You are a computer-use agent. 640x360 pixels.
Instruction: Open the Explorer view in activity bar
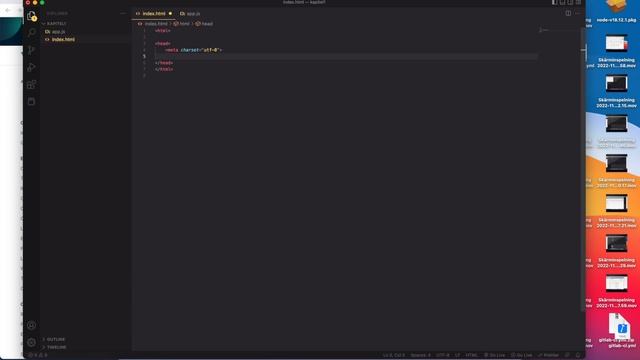tap(31, 16)
